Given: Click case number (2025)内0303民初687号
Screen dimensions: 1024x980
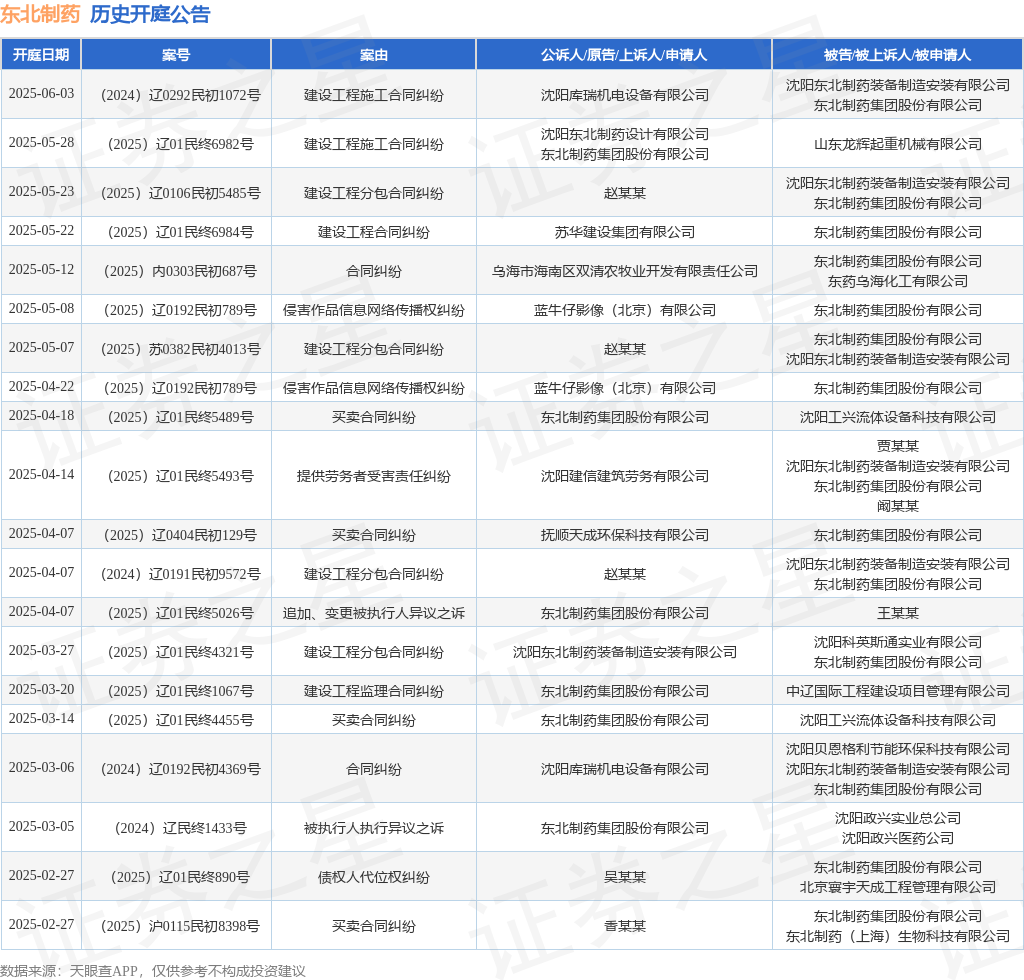Looking at the screenshot, I should [180, 271].
